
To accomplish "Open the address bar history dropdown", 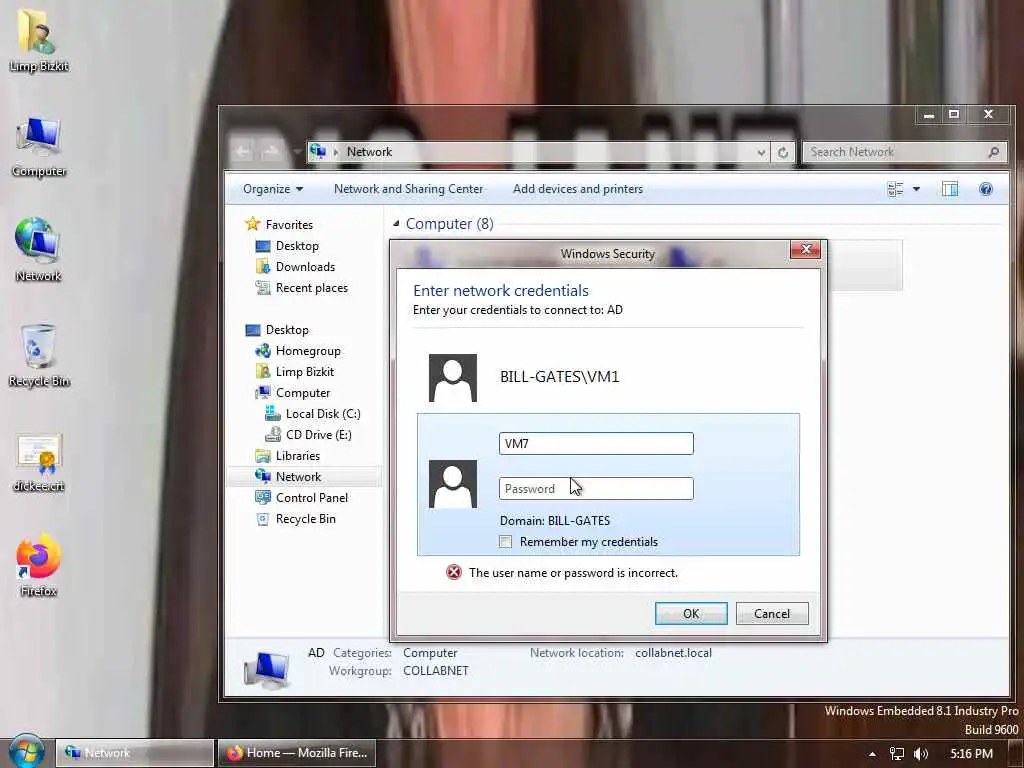I will tap(761, 152).
